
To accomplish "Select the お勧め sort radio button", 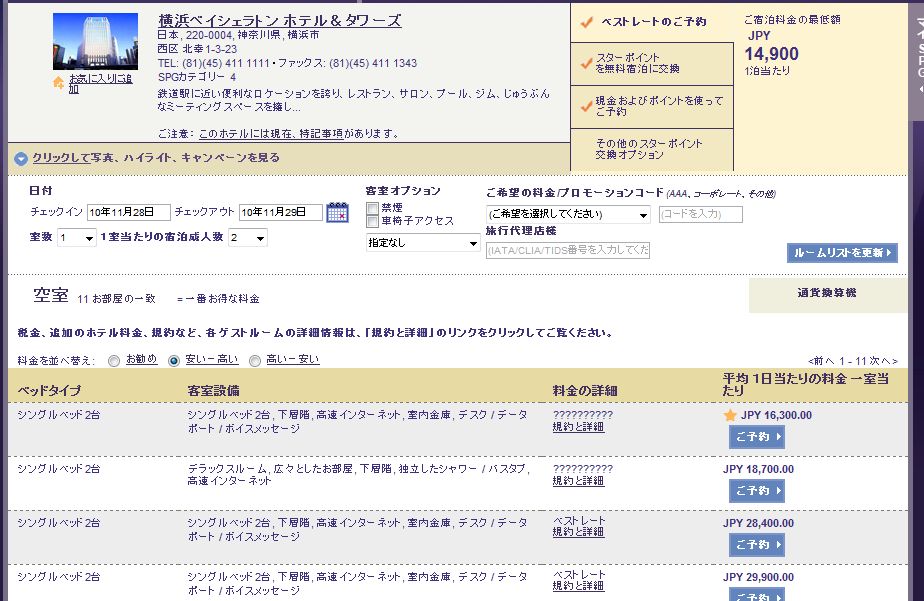I will 114,361.
